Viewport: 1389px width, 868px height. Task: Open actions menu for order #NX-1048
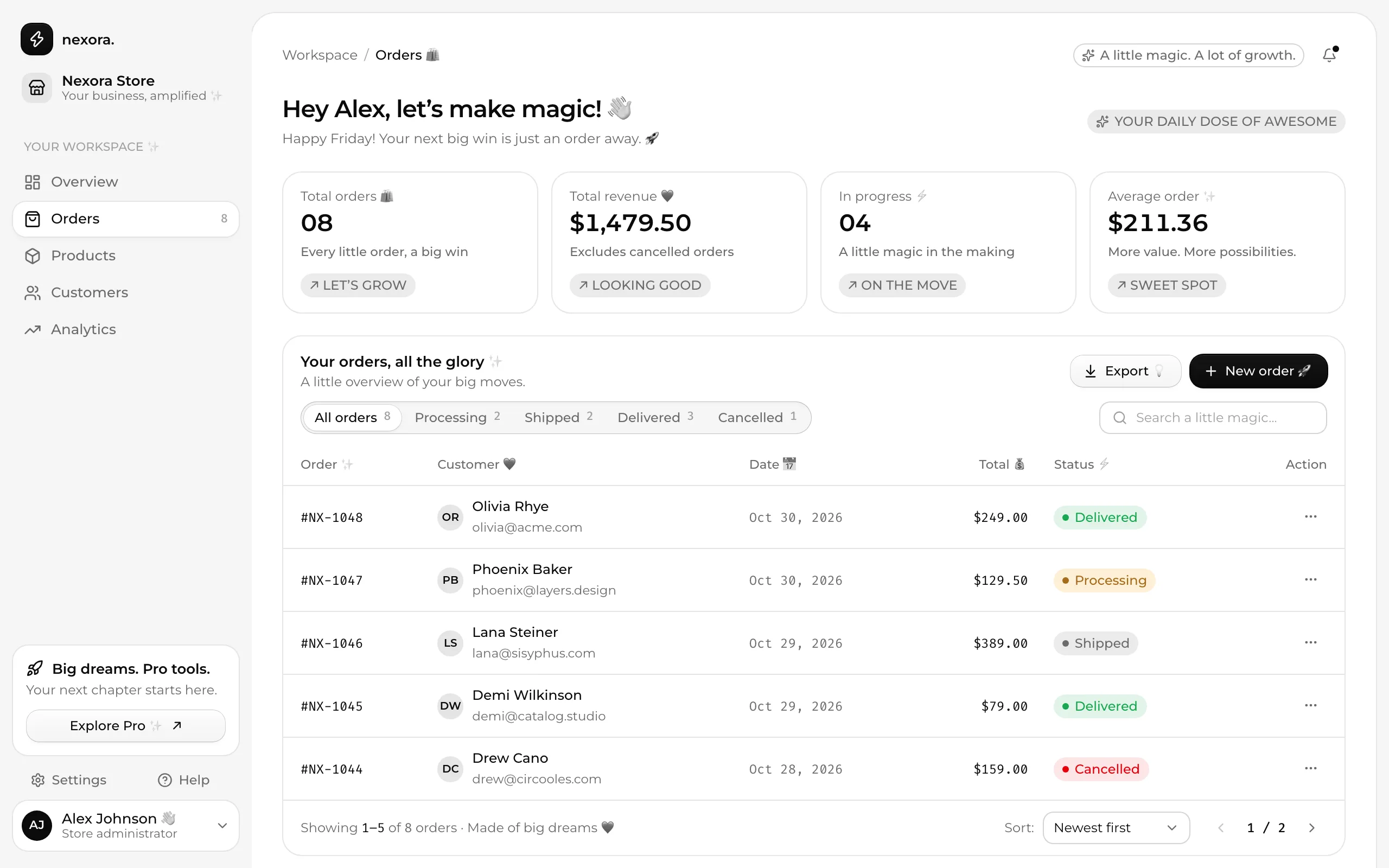[x=1310, y=516]
